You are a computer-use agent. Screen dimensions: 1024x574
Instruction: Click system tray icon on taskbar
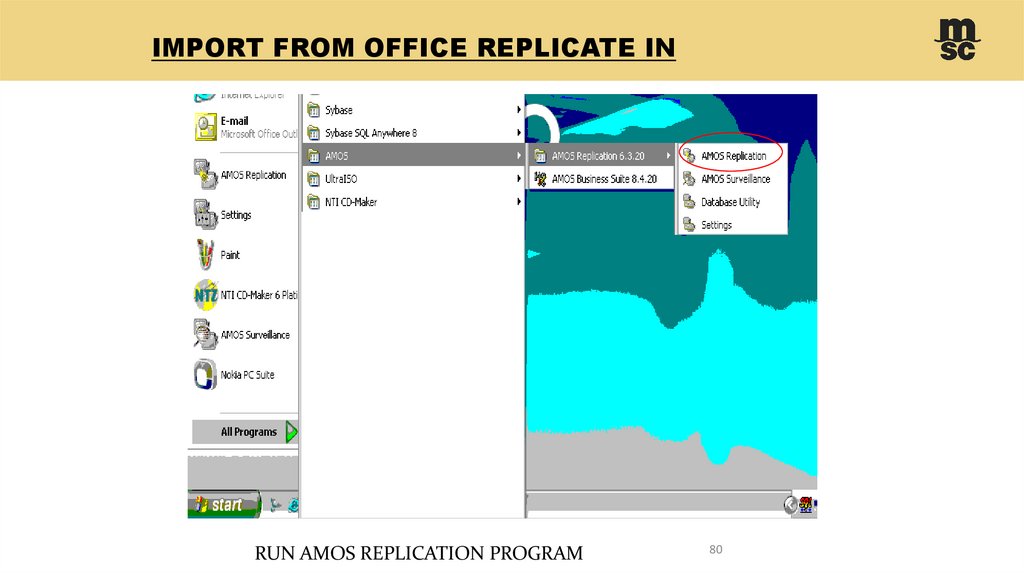pos(806,505)
